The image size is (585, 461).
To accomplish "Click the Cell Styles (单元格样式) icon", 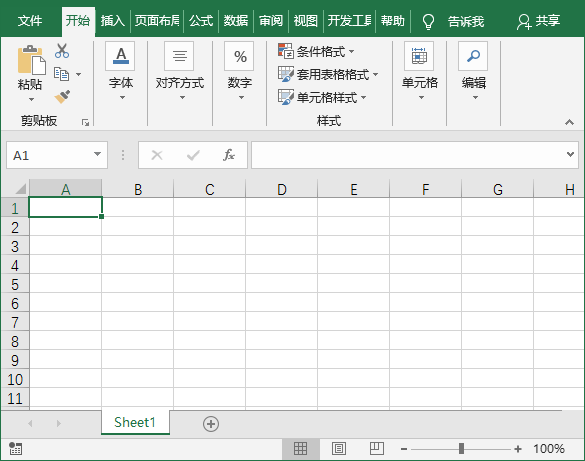I will [286, 97].
